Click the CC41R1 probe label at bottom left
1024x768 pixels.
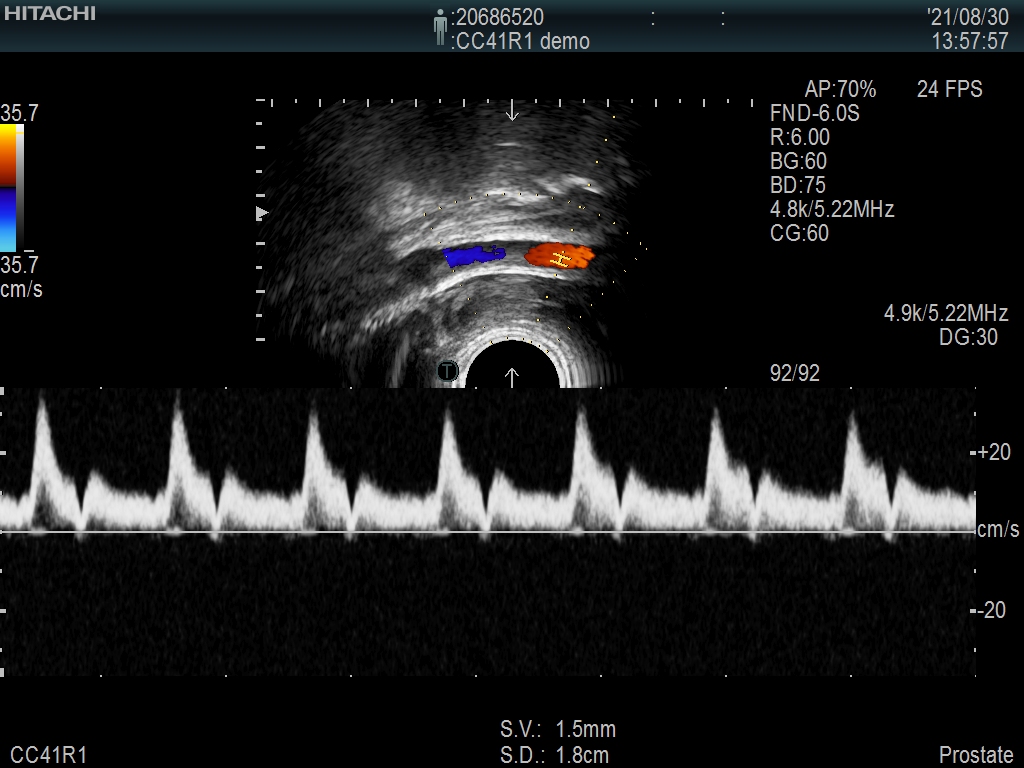click(x=49, y=755)
